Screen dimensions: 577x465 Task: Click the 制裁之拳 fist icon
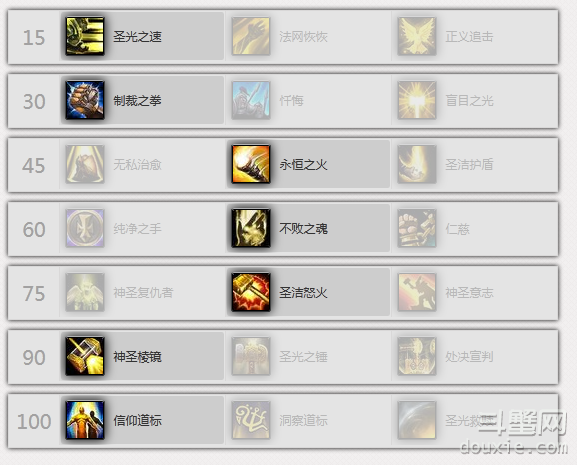point(85,100)
